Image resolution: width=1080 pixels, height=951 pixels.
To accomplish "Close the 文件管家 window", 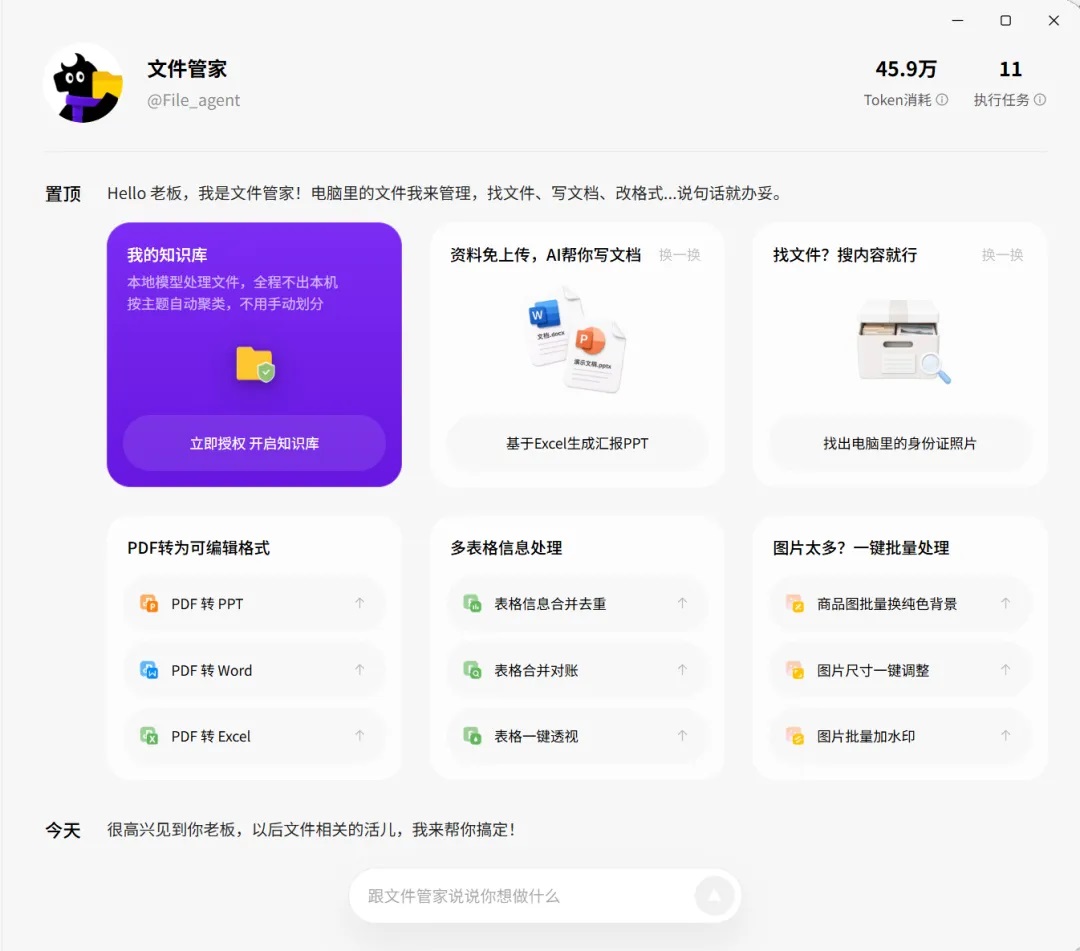I will [1054, 21].
